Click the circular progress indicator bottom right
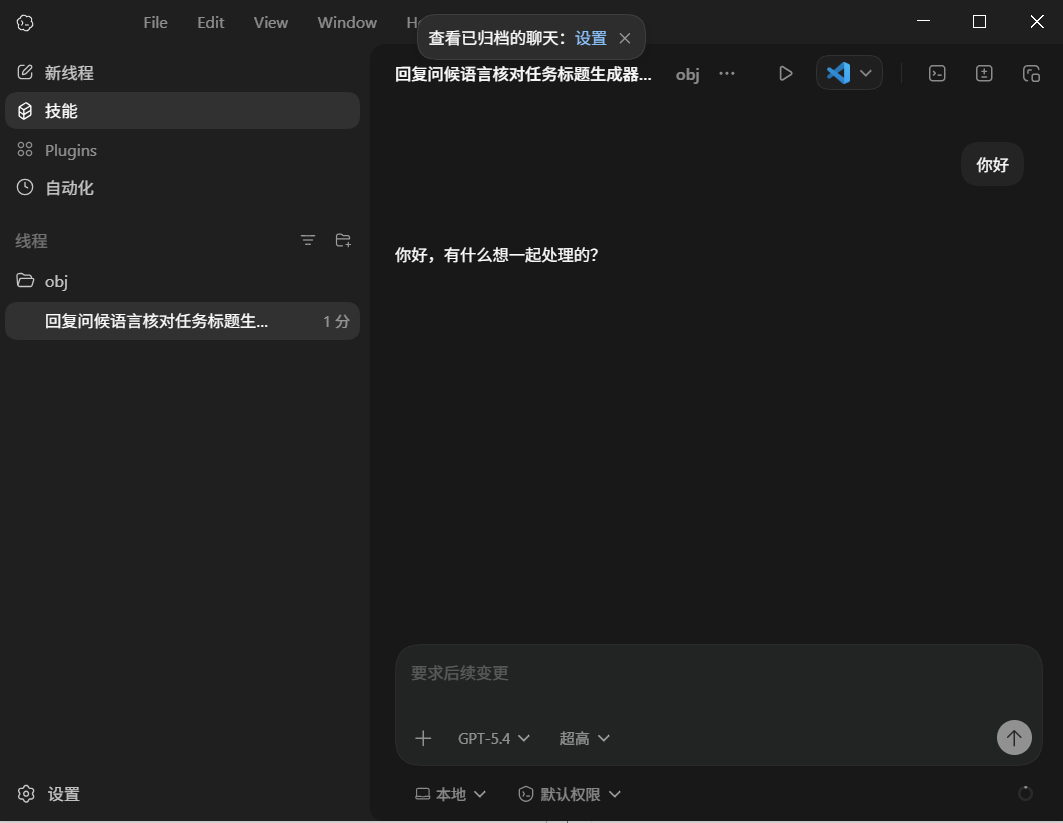1063x823 pixels. [x=1025, y=793]
